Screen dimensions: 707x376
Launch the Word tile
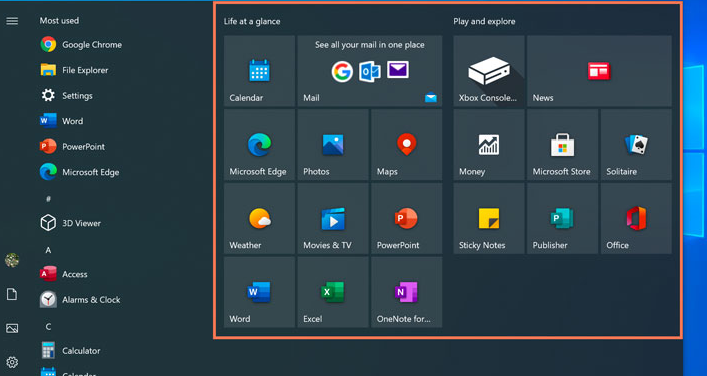[259, 292]
